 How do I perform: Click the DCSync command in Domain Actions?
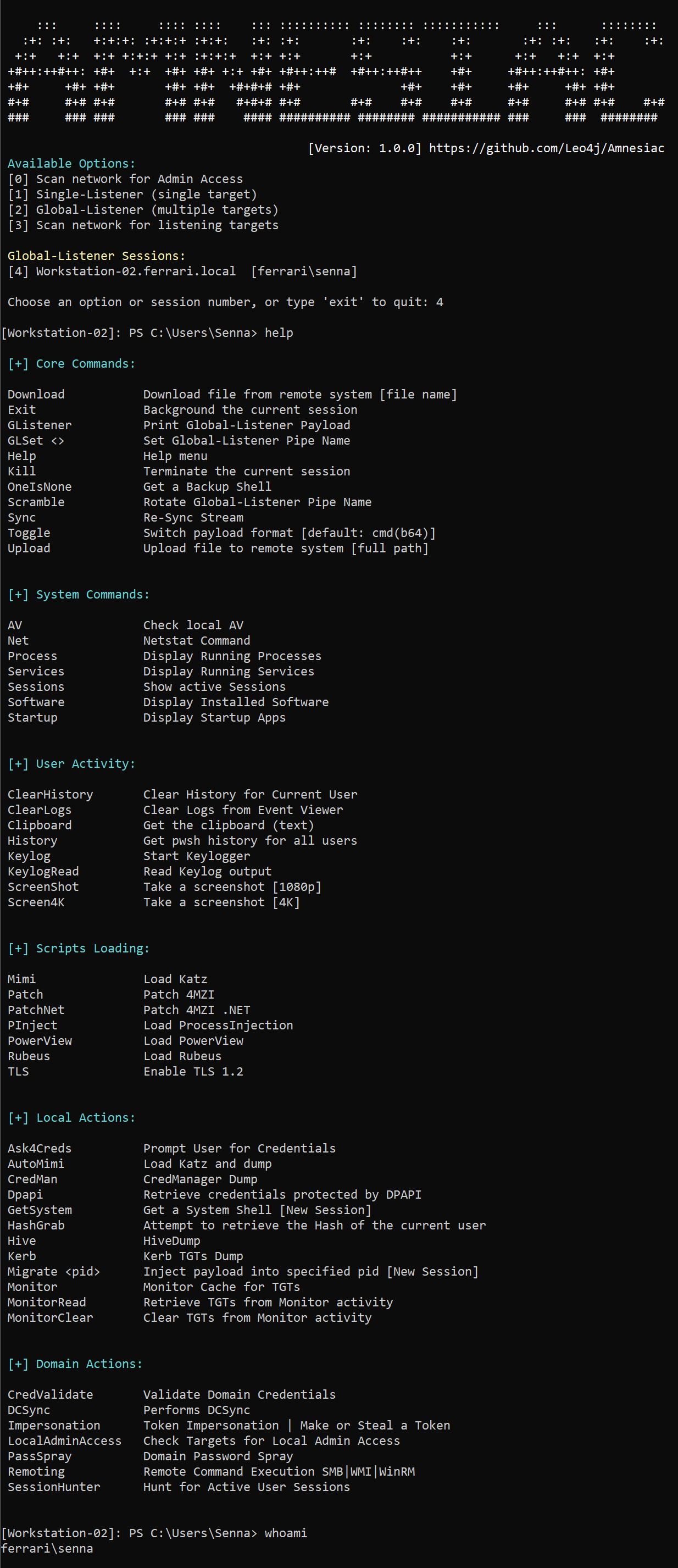(x=29, y=1410)
